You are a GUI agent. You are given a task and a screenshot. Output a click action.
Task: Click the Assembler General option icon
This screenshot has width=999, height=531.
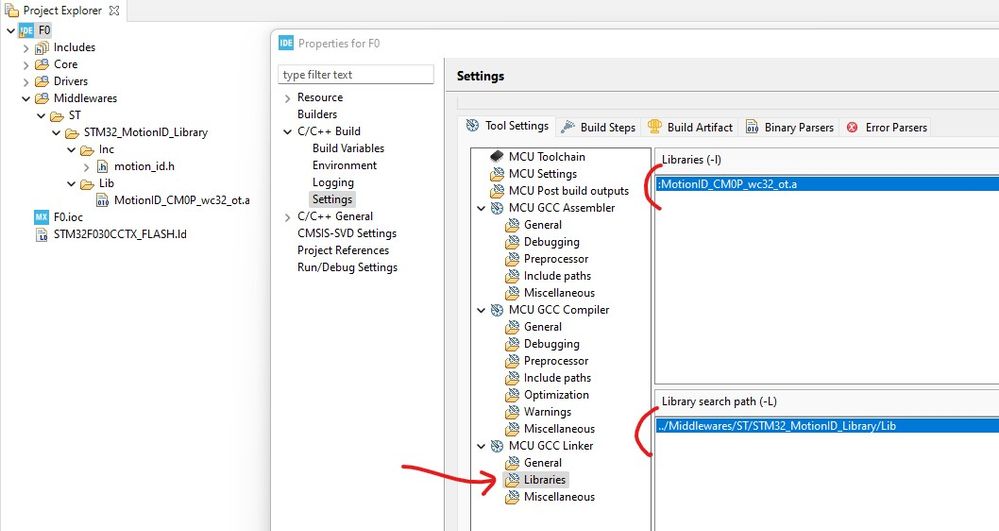click(512, 225)
